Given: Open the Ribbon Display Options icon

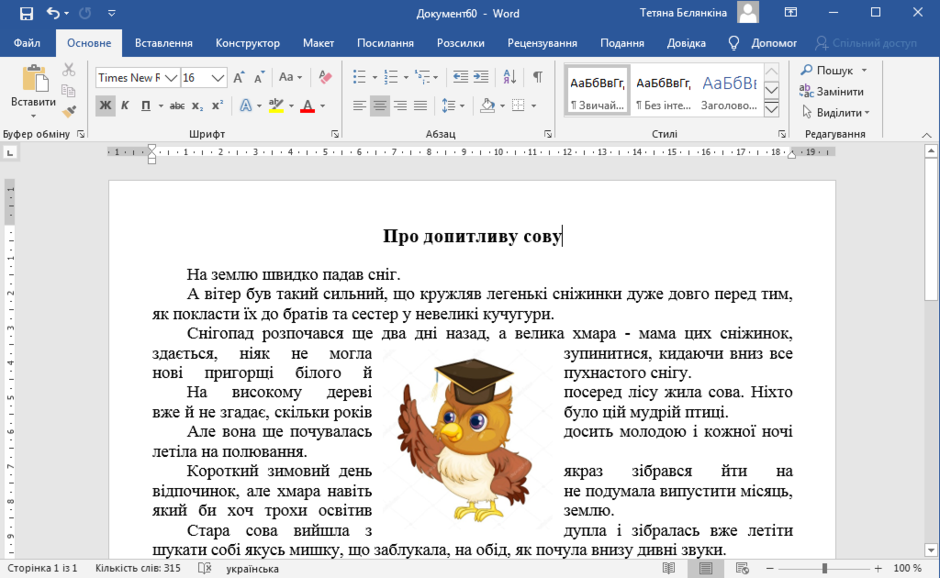Looking at the screenshot, I should (791, 13).
